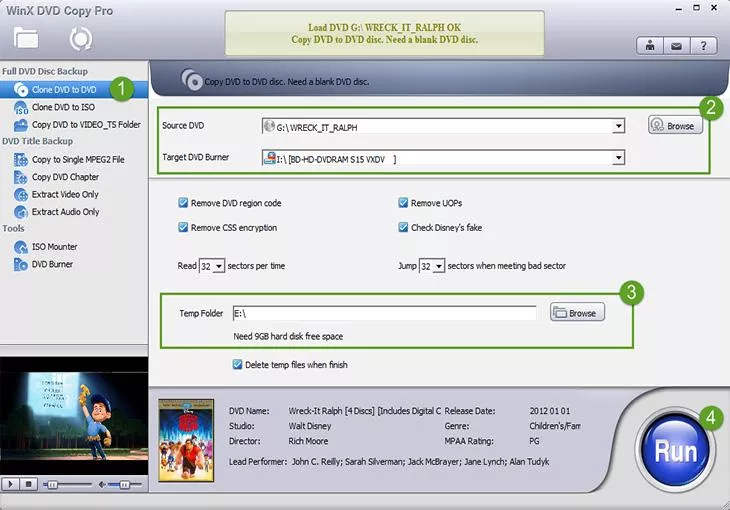
Task: Play the preview video
Action: (10, 484)
